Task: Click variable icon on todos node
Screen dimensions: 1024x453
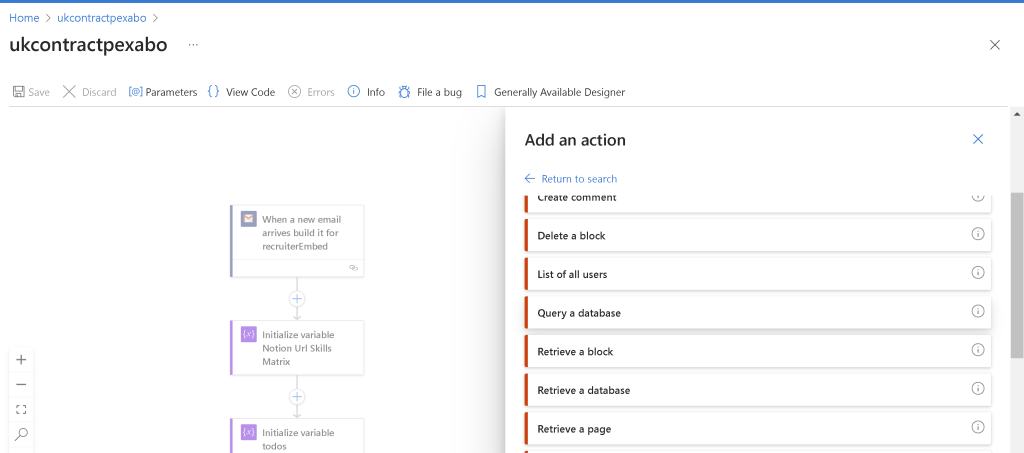Action: click(248, 432)
